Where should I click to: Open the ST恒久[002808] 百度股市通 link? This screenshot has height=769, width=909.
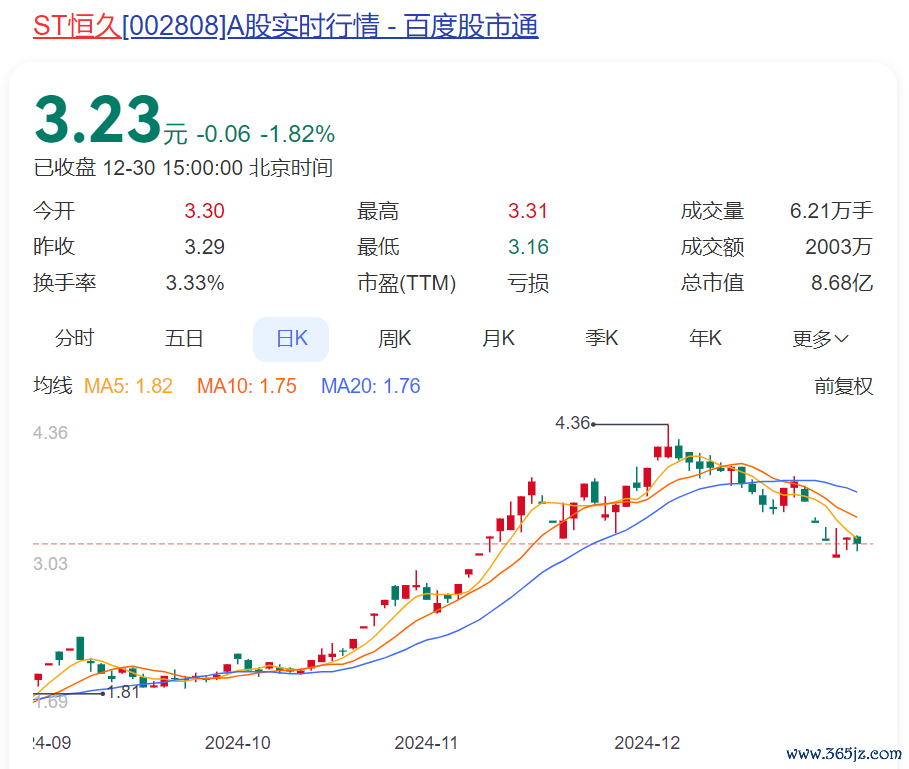(x=286, y=26)
